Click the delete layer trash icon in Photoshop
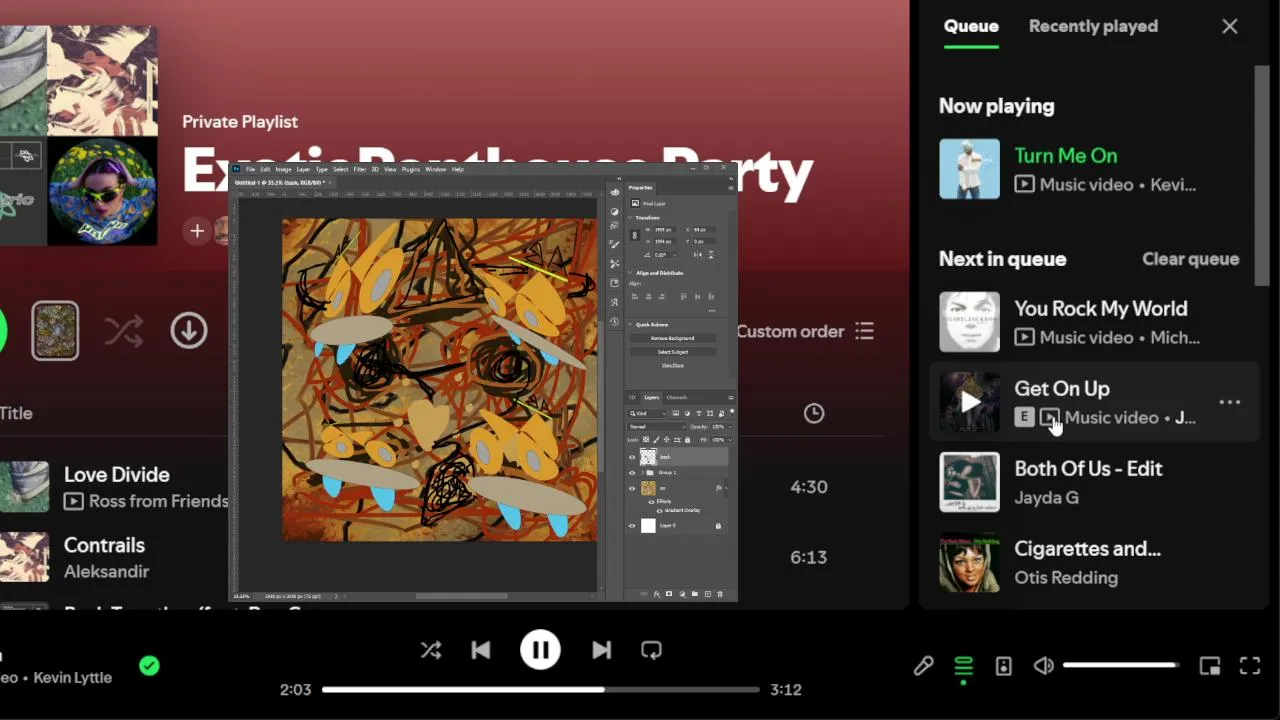Viewport: 1280px width, 720px height. (720, 594)
